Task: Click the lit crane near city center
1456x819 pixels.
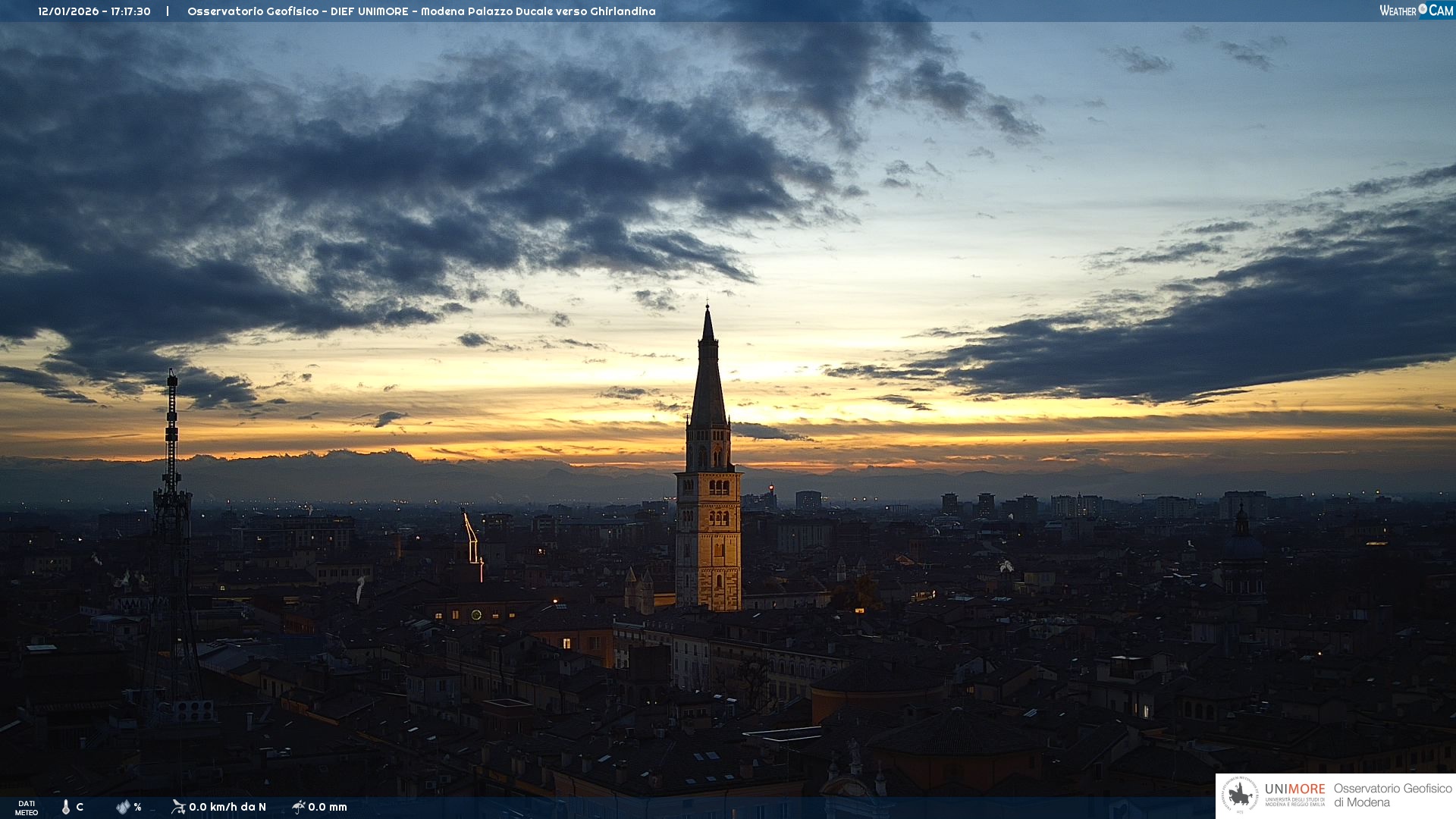Action: (x=472, y=542)
